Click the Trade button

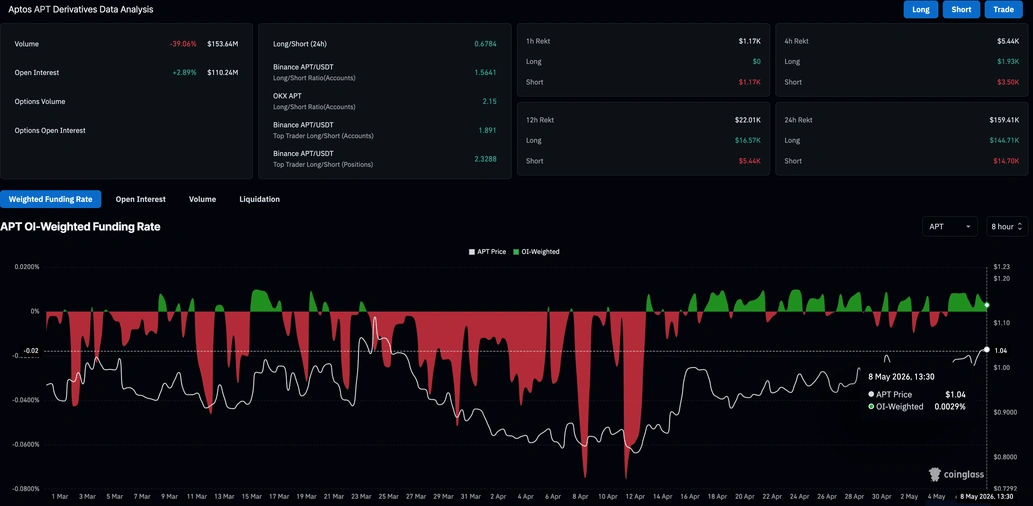click(x=1003, y=10)
